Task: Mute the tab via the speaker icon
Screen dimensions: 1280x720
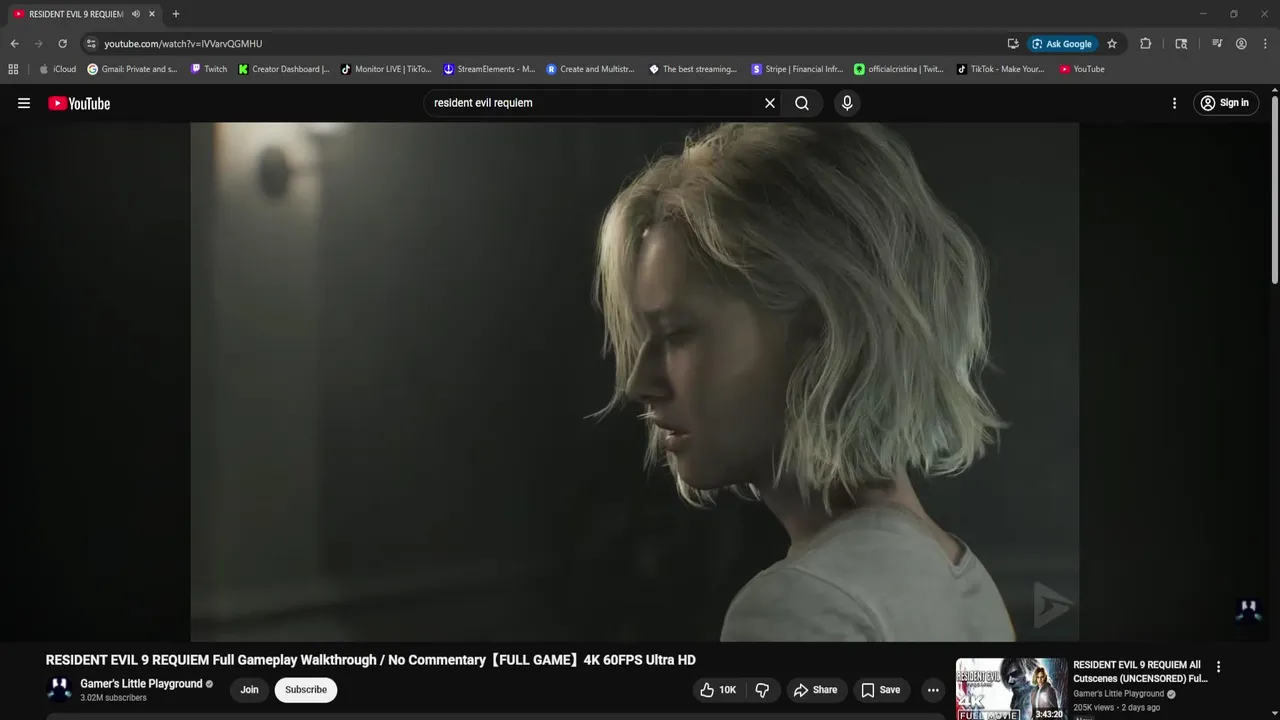Action: click(136, 14)
